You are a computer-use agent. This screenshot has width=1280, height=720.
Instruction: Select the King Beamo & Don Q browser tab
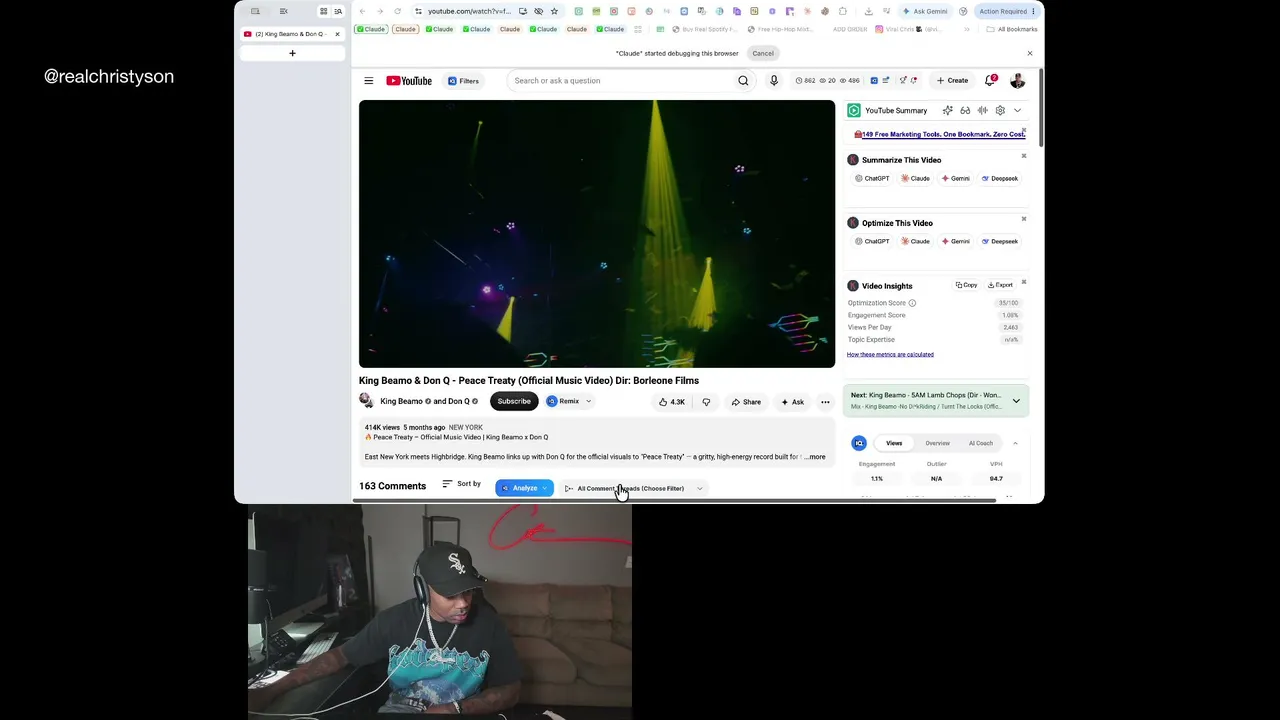coord(292,34)
